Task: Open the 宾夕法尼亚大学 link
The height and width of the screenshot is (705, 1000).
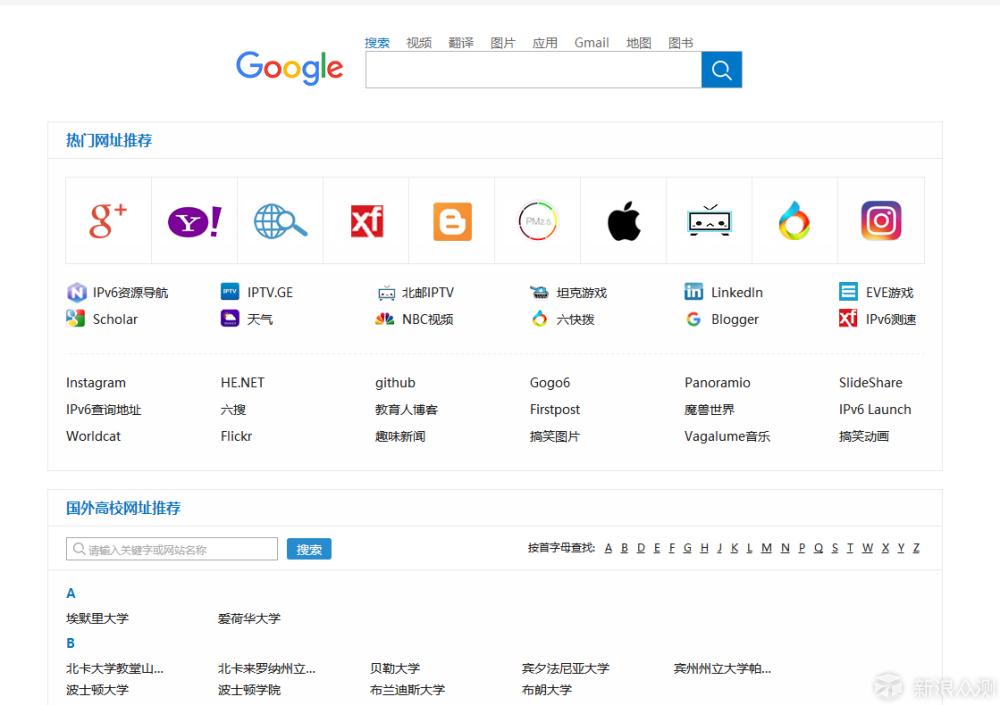Action: pos(566,668)
